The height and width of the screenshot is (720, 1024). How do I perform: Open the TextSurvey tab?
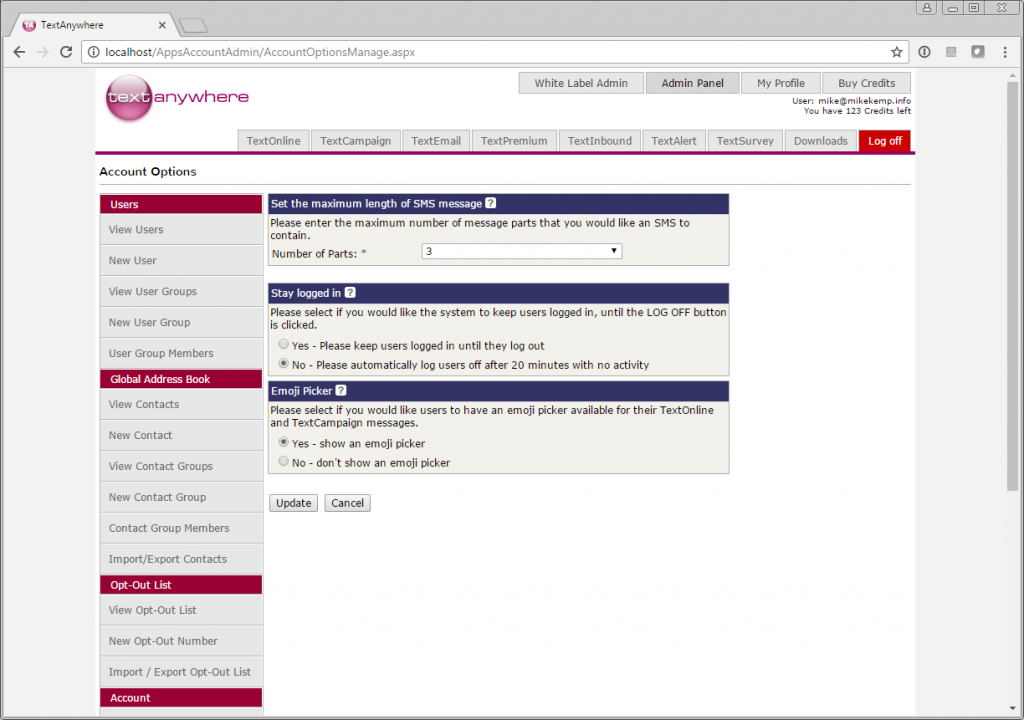click(x=745, y=141)
